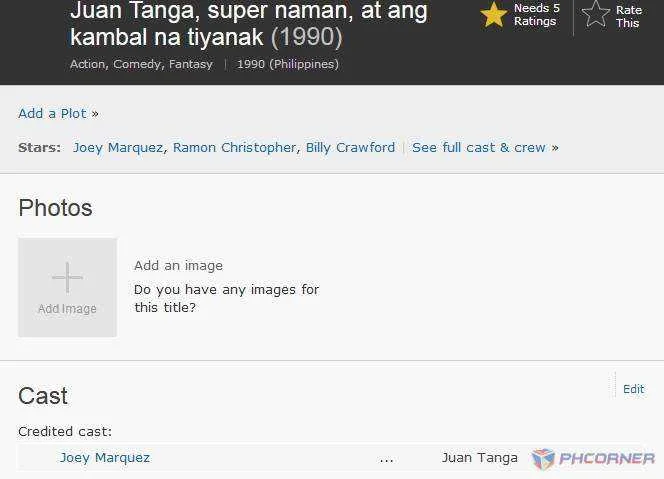Screen dimensions: 664x479
Task: Open Ramon Christopher's profile link
Action: pyautogui.click(x=234, y=147)
